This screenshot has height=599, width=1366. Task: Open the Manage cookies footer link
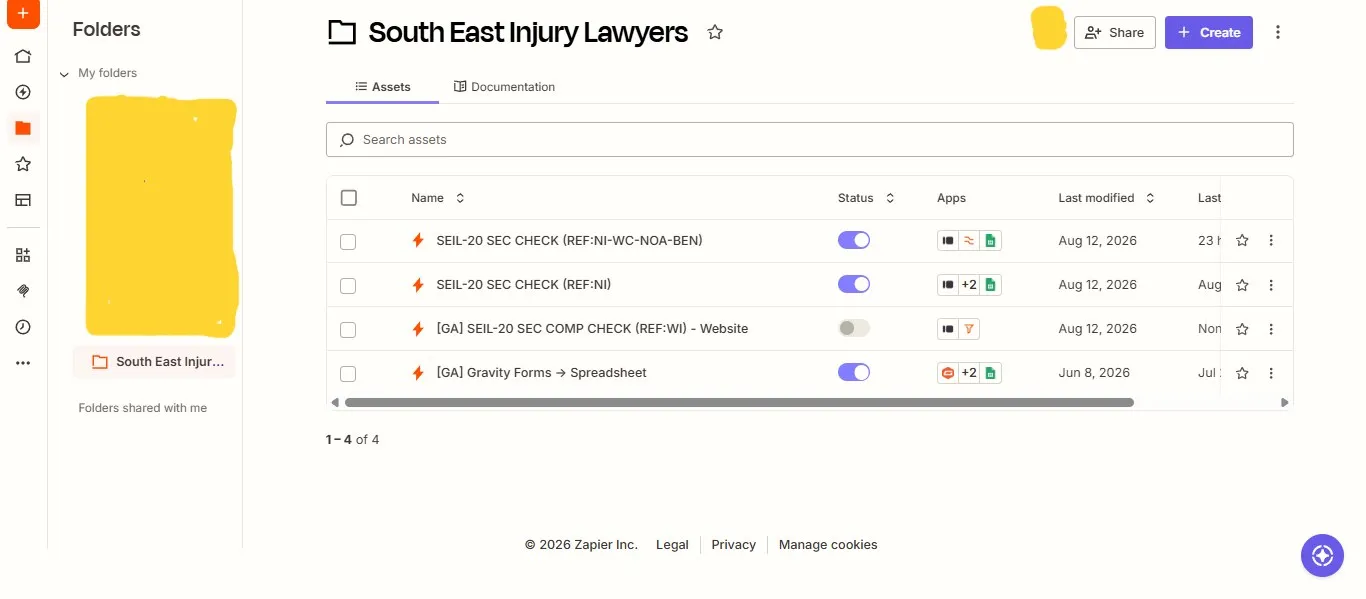(828, 545)
